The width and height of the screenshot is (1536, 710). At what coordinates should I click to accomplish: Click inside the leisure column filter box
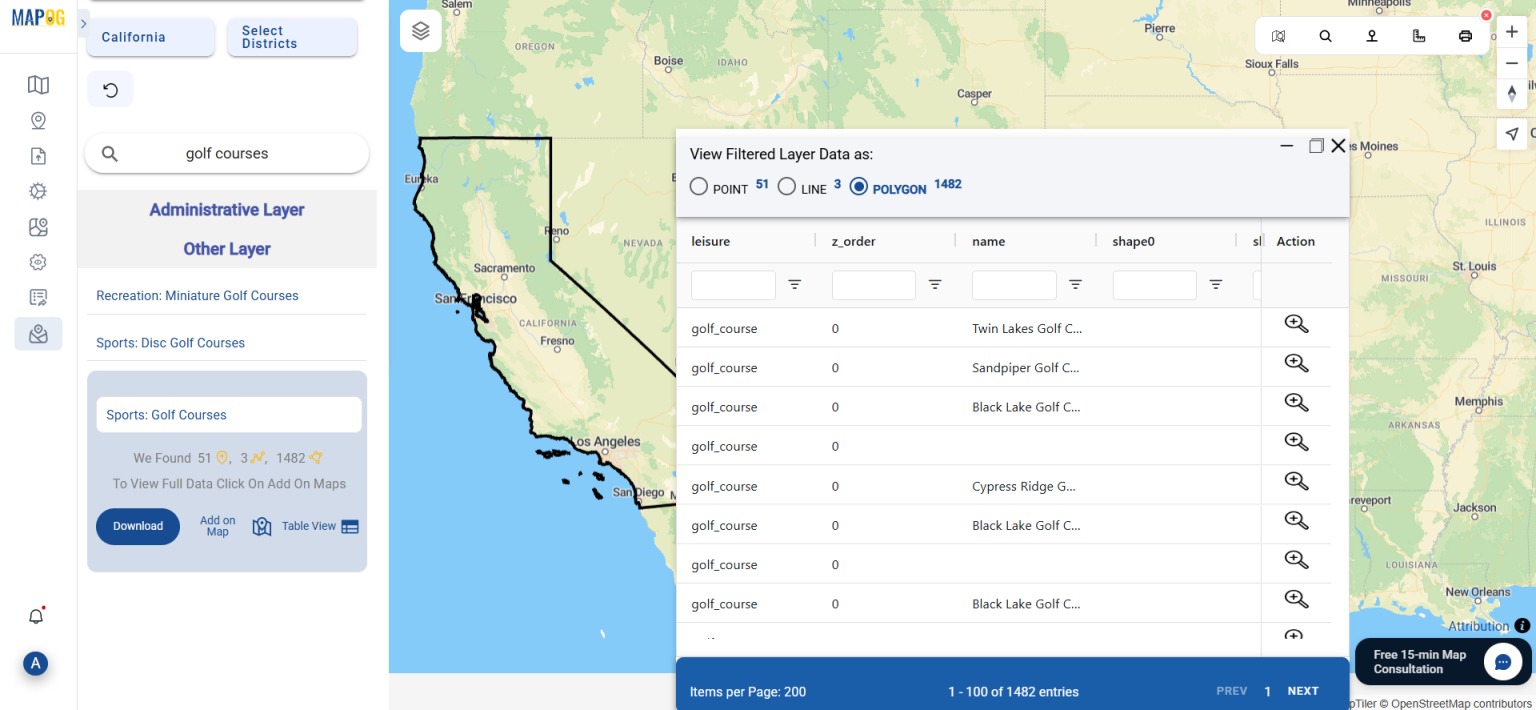coord(733,285)
